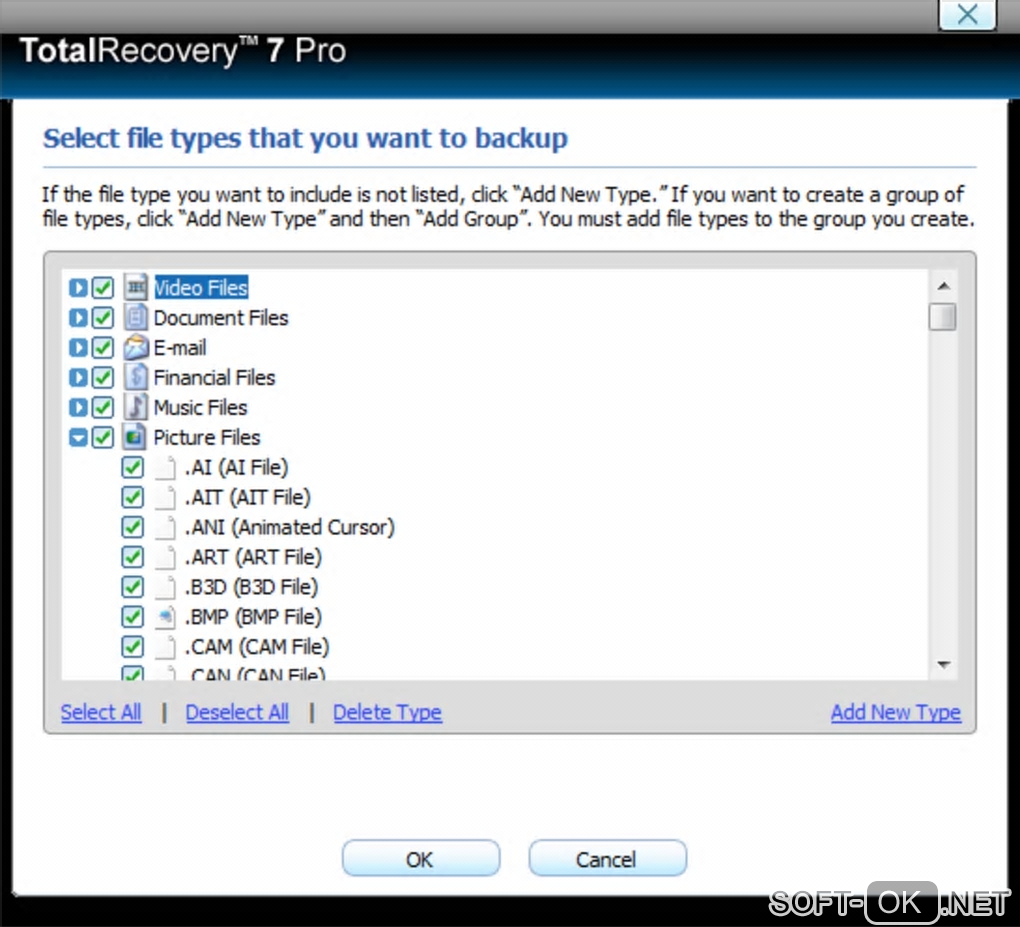Click the scrollbar up arrow
The height and width of the screenshot is (927, 1020).
[x=943, y=286]
